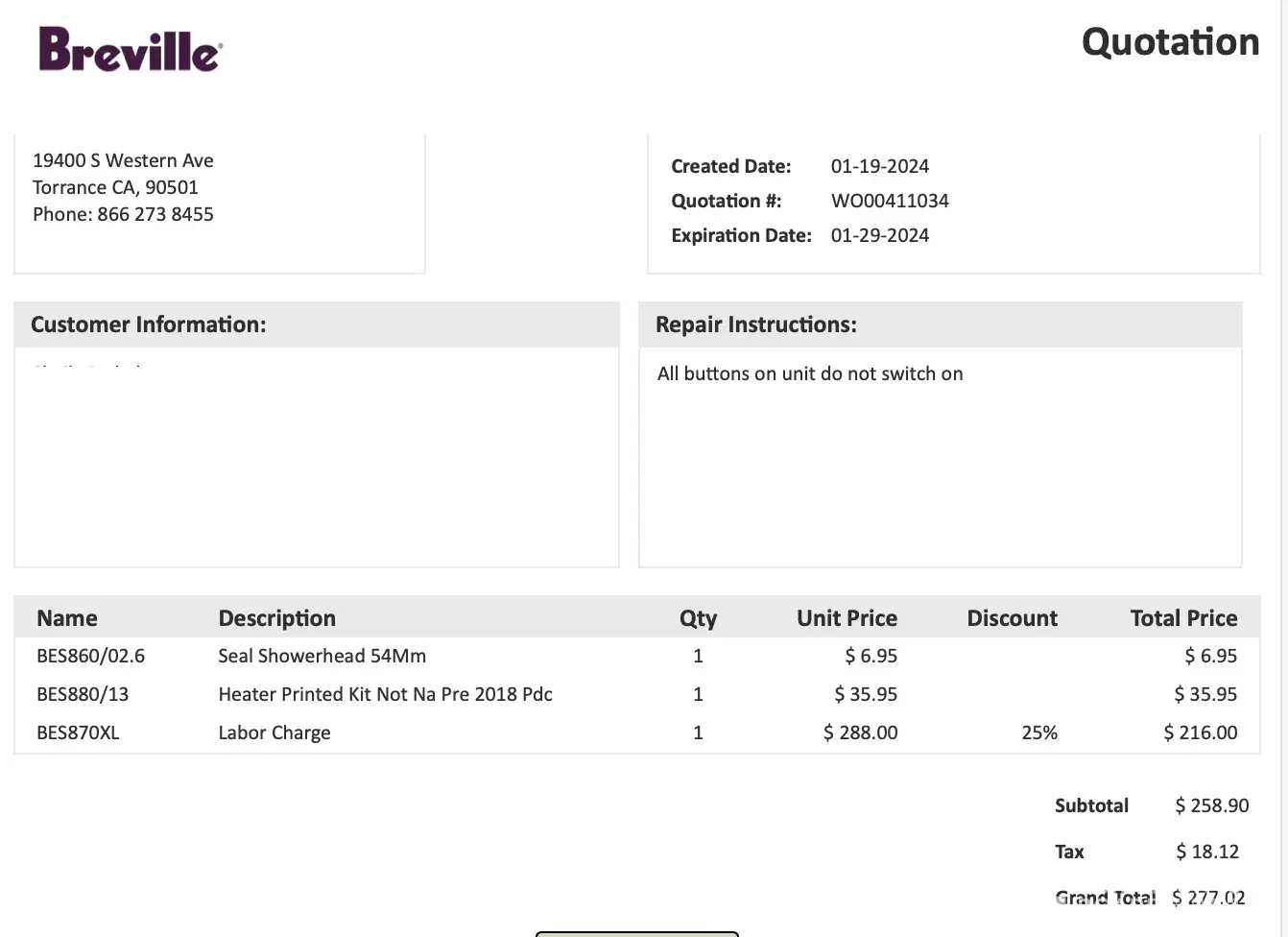Click the Name column header
The image size is (1288, 937).
67,618
